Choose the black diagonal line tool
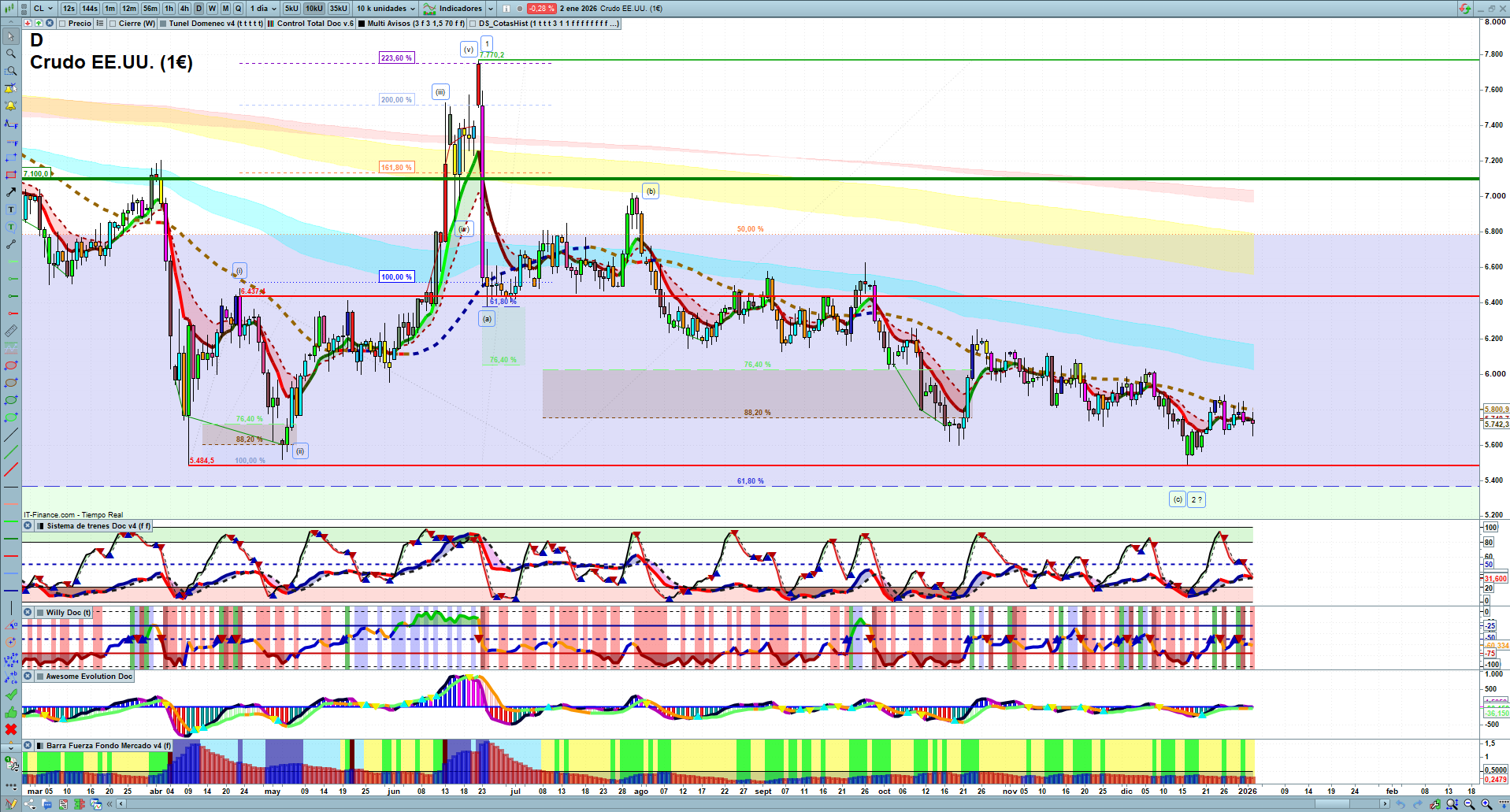This screenshot has width=1510, height=812. coord(11,435)
